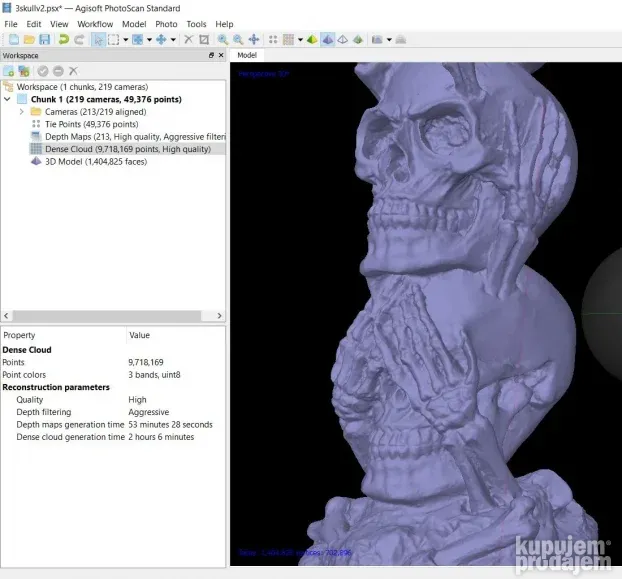The height and width of the screenshot is (579, 622).
Task: Click the Enable Items checkmark icon
Action: pos(43,71)
